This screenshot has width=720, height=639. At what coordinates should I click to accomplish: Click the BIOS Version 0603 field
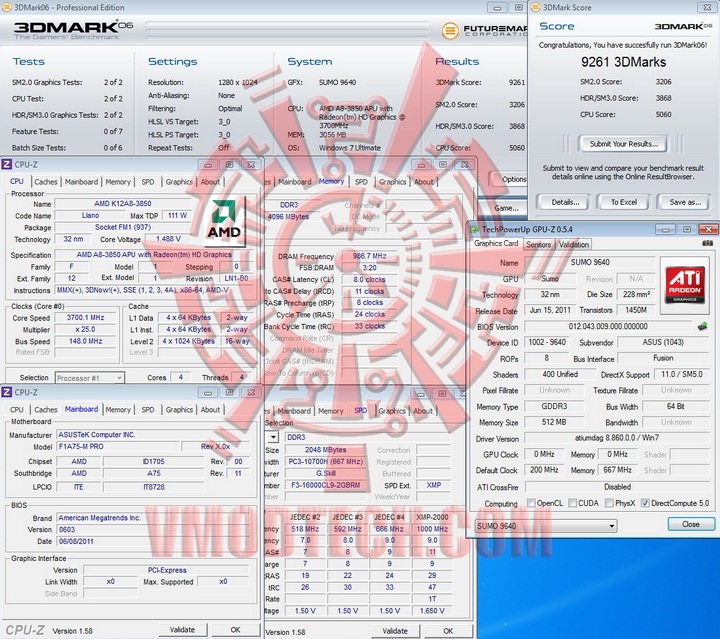[152, 529]
